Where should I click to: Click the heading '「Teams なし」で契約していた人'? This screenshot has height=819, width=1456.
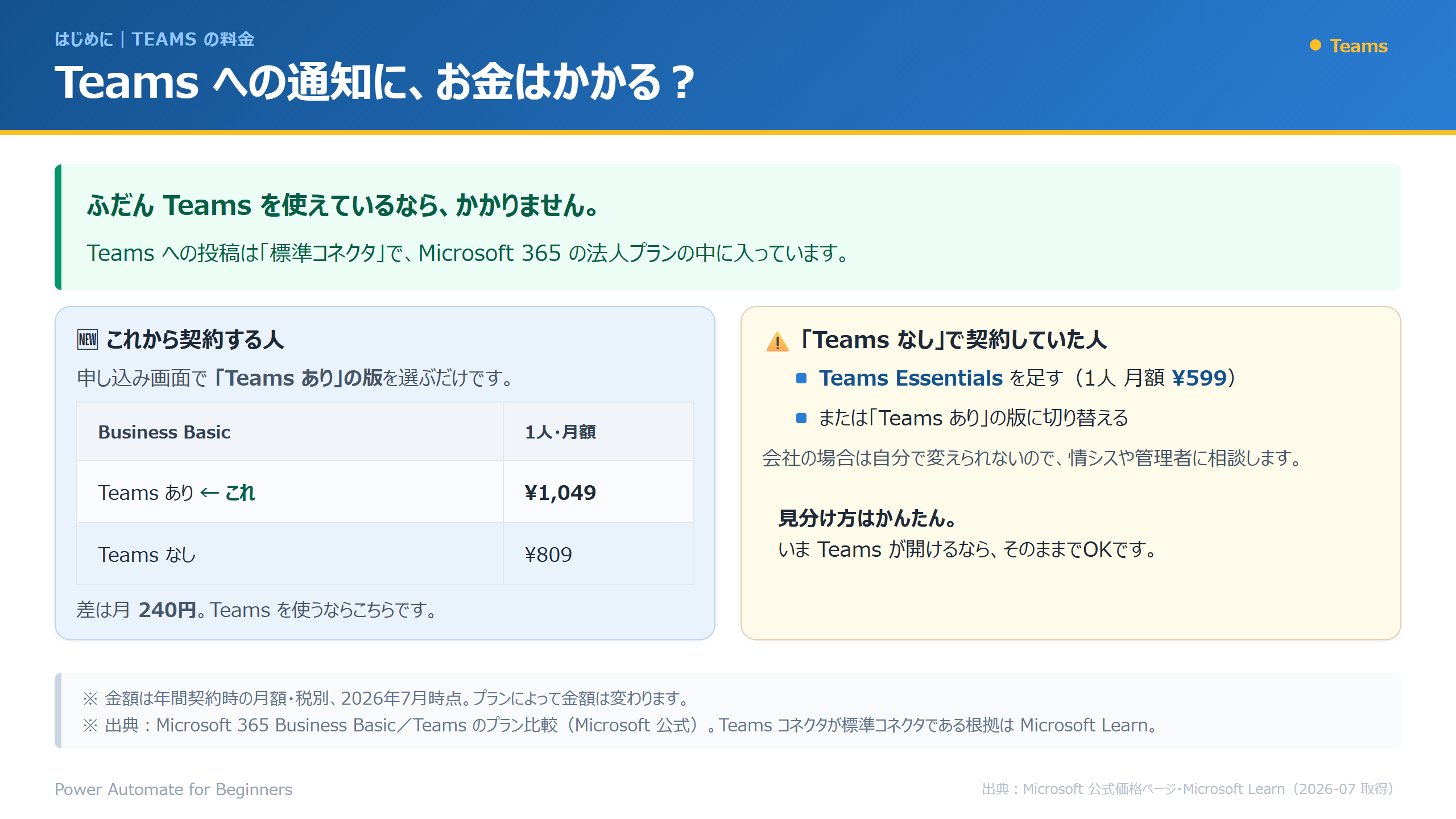[954, 340]
